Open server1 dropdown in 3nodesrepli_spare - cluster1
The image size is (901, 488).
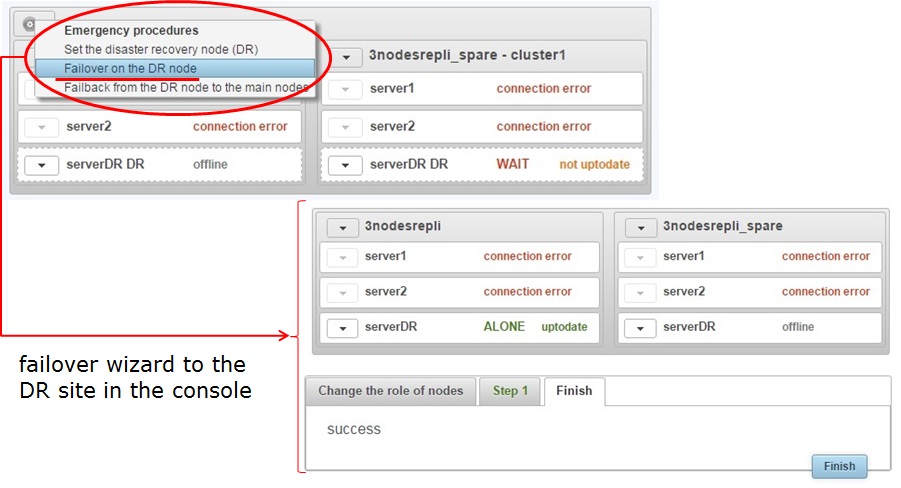point(345,89)
